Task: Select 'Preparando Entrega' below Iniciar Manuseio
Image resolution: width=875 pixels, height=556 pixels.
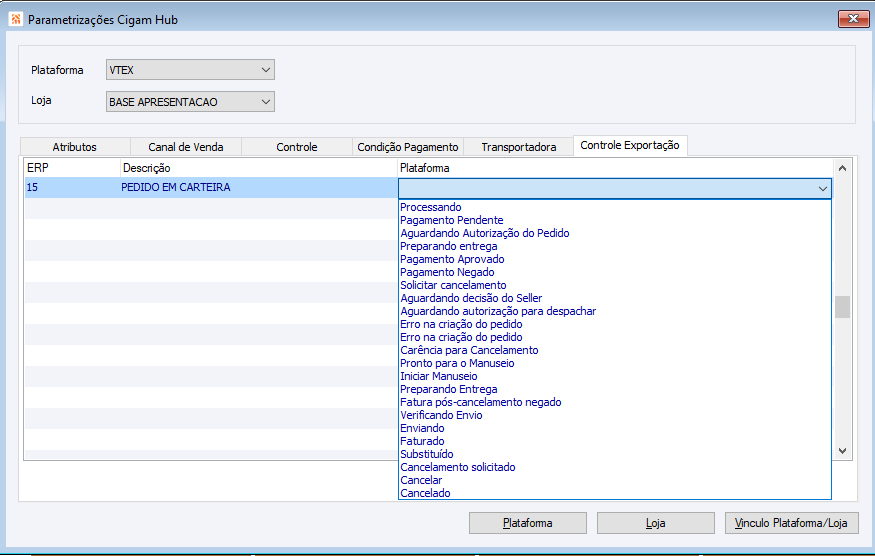Action: [x=449, y=389]
